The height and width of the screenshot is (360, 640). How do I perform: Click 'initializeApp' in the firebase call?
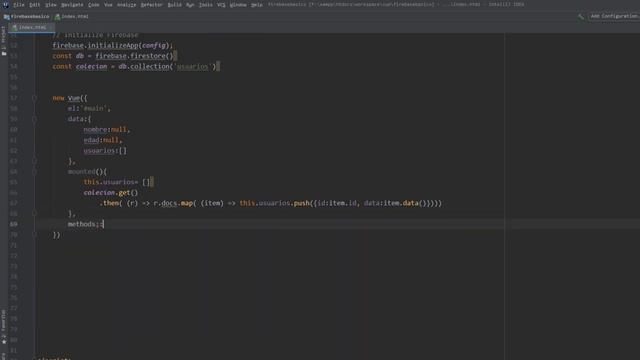[x=113, y=45]
